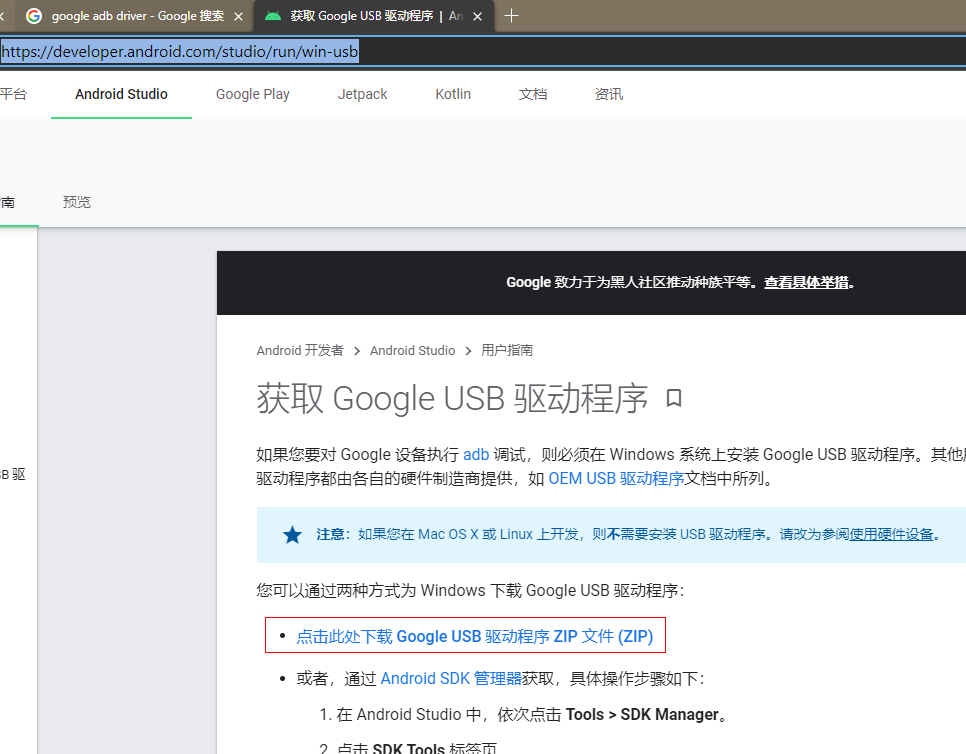Click the Android 开发者 breadcrumb

click(x=300, y=350)
